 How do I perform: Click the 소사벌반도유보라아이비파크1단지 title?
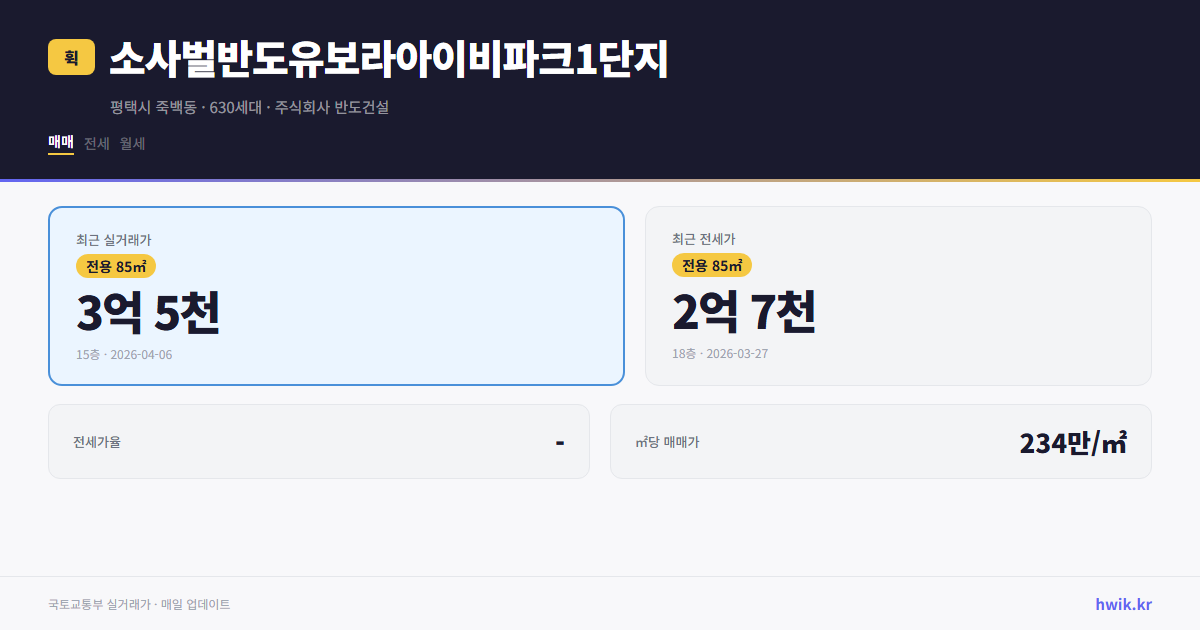click(x=390, y=61)
